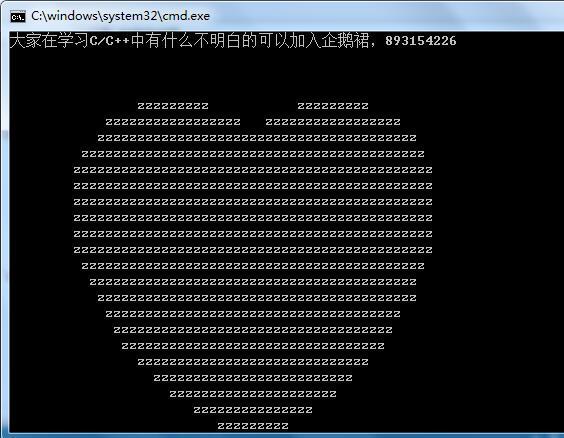Click the left top lobe of the heart

(x=173, y=106)
